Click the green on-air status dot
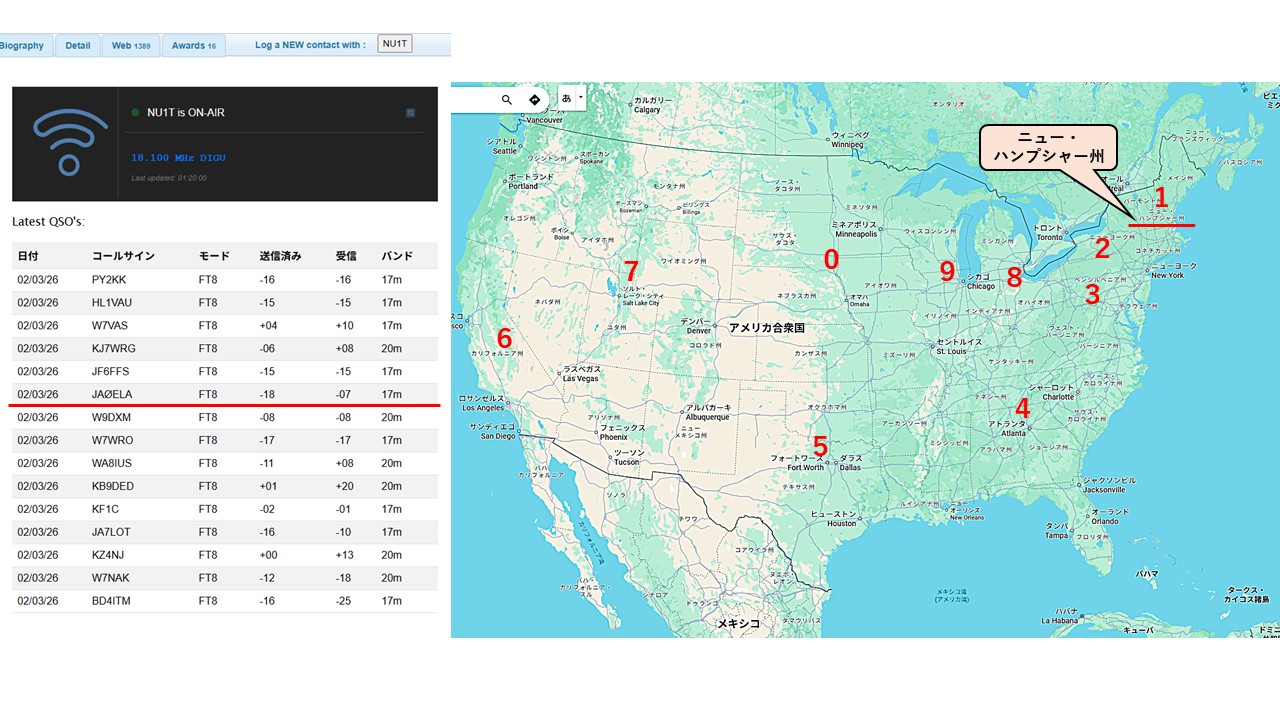The width and height of the screenshot is (1280, 720). click(135, 113)
